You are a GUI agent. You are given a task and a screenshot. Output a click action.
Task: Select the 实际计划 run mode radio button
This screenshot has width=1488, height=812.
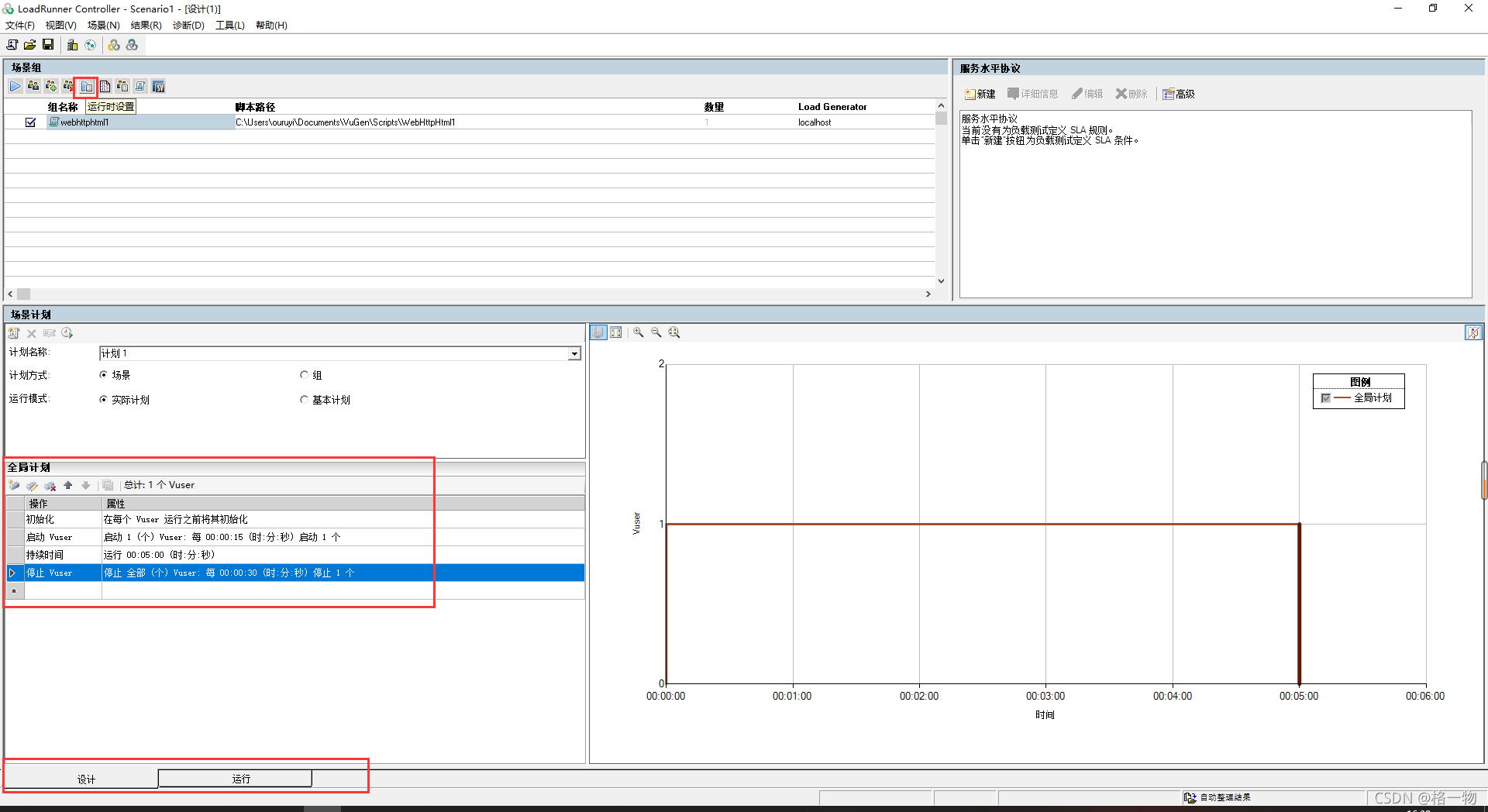[x=103, y=400]
